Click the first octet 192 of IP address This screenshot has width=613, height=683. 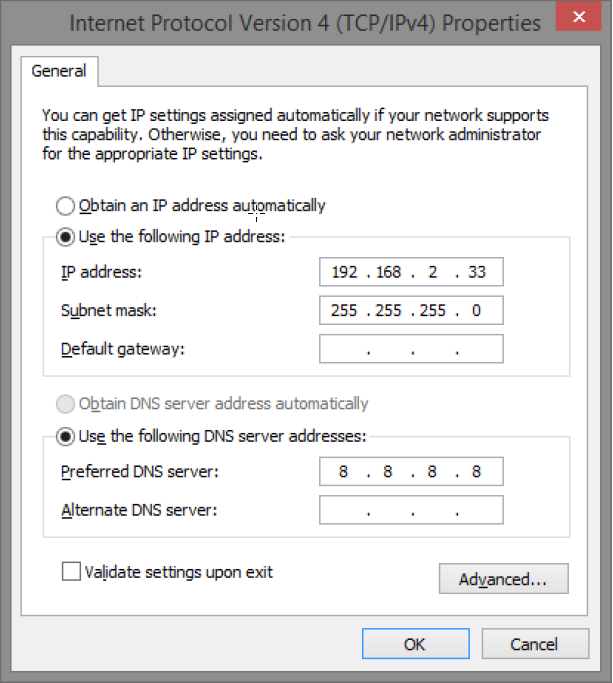coord(344,272)
